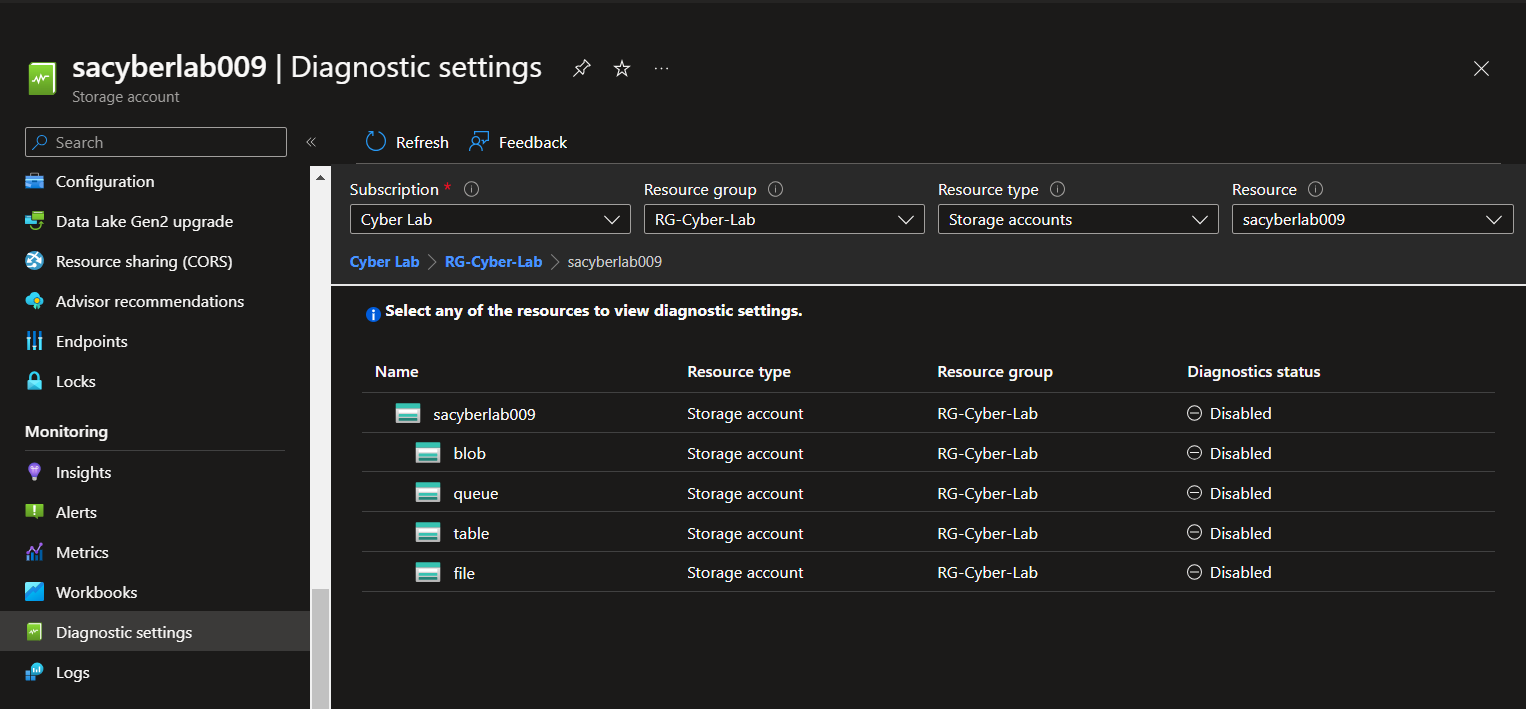Show info tooltip for Resource type filter
The image size is (1526, 709).
click(1057, 189)
